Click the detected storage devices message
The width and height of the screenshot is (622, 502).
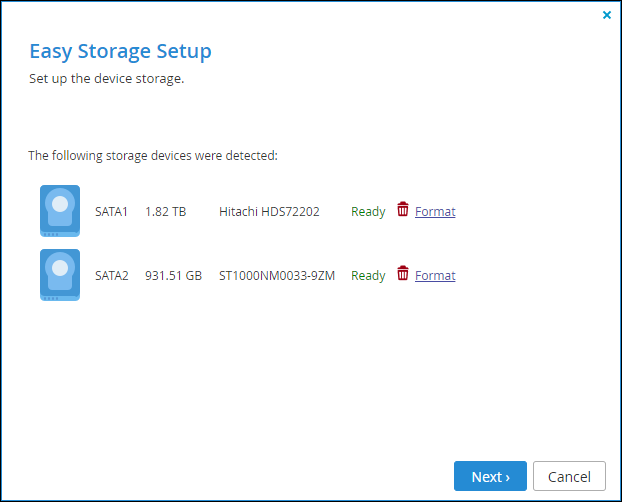click(x=153, y=156)
